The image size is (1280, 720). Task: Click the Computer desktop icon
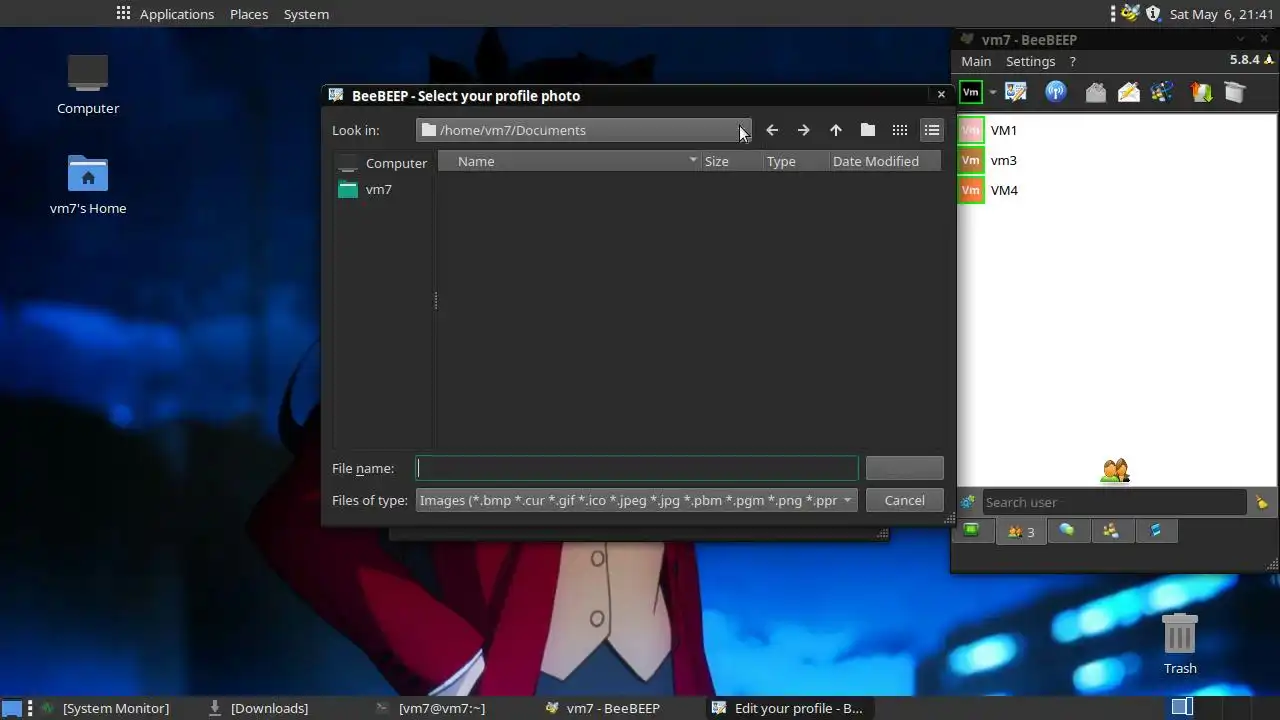(88, 84)
